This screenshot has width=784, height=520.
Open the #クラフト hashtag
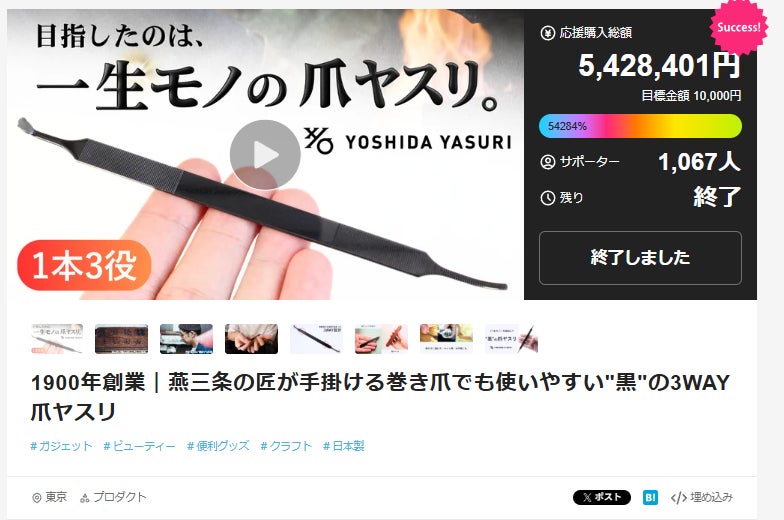click(286, 446)
